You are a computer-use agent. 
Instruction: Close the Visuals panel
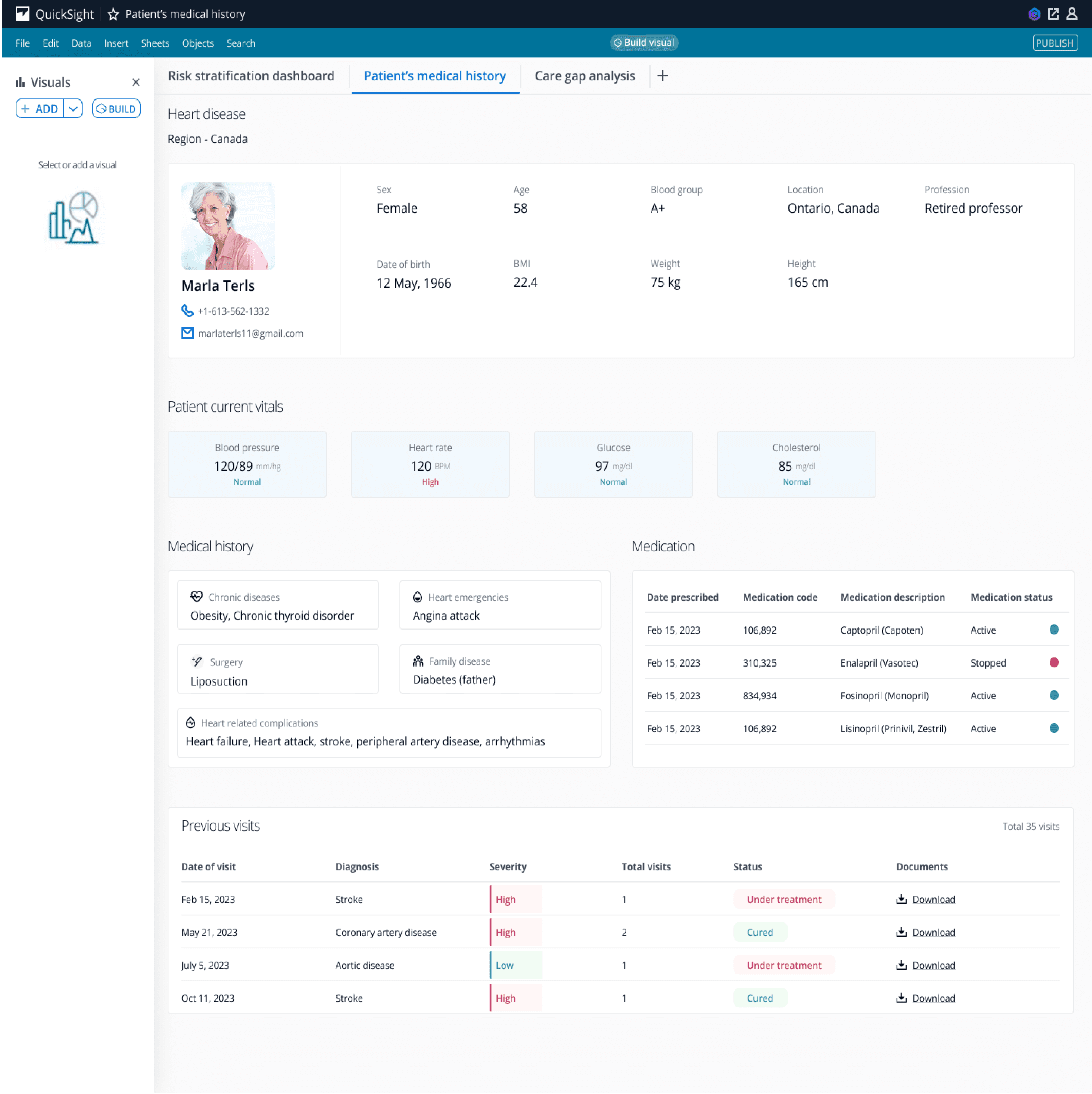coord(136,83)
